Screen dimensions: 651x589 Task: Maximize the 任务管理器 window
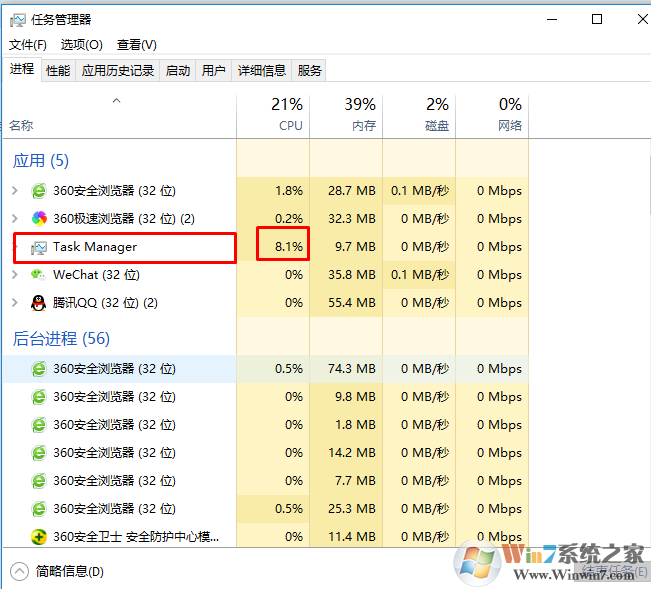click(597, 19)
